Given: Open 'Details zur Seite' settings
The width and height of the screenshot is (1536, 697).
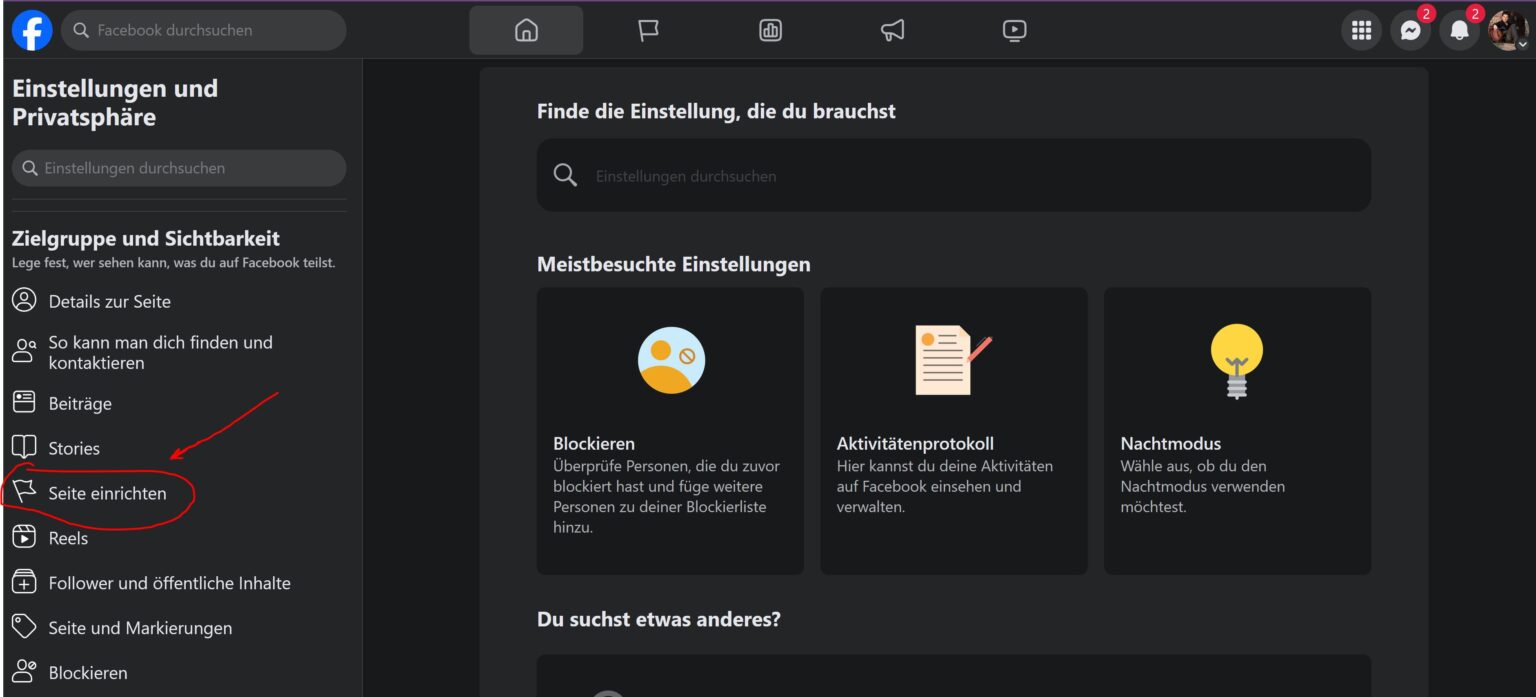Looking at the screenshot, I should coord(110,301).
